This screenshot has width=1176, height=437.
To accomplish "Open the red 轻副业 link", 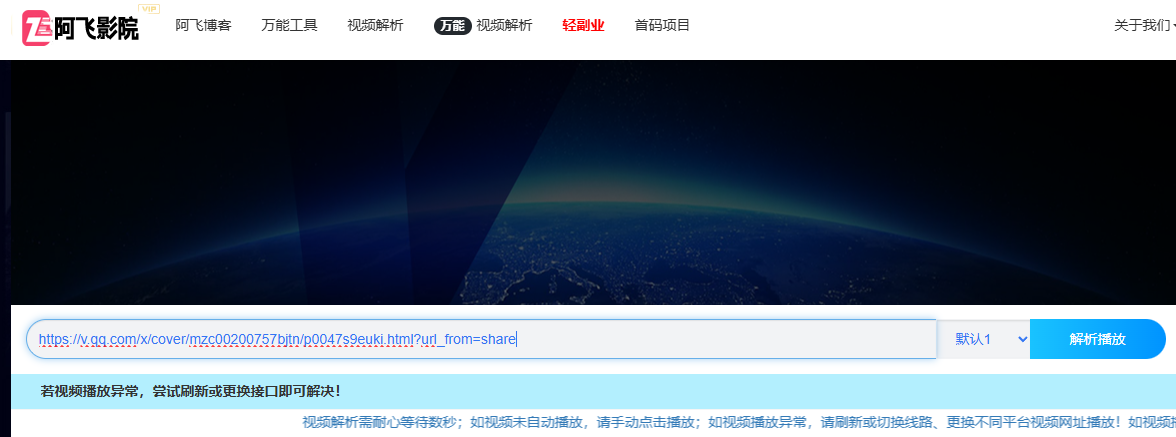I will [x=583, y=26].
